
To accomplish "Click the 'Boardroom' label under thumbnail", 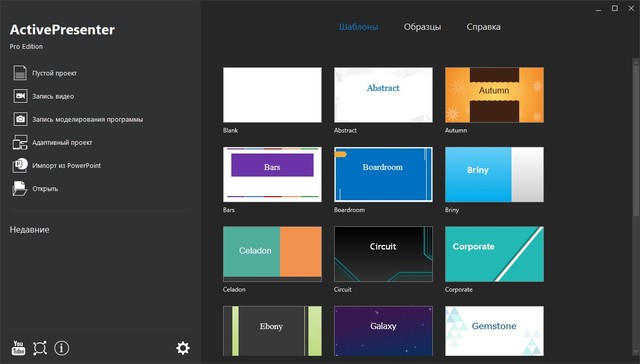I will [x=349, y=210].
